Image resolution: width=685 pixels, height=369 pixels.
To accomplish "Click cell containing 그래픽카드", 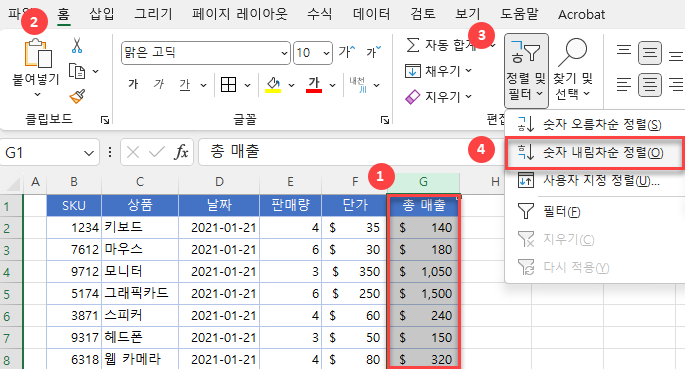I will coord(140,293).
